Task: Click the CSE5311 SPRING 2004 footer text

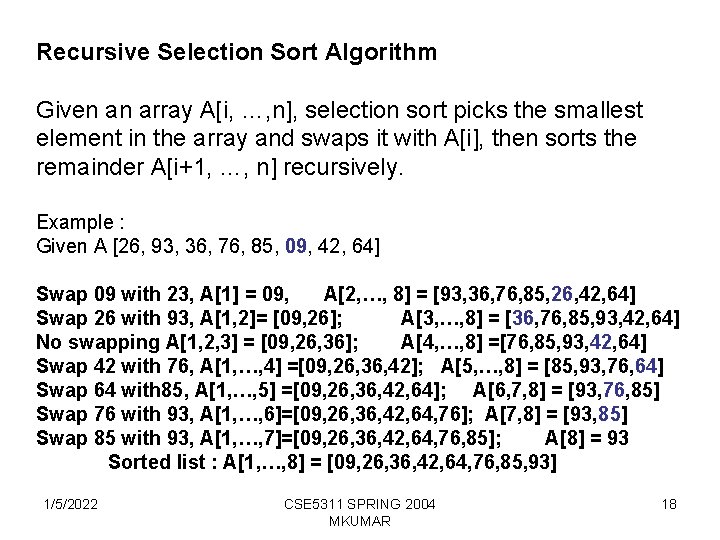Action: [360, 504]
